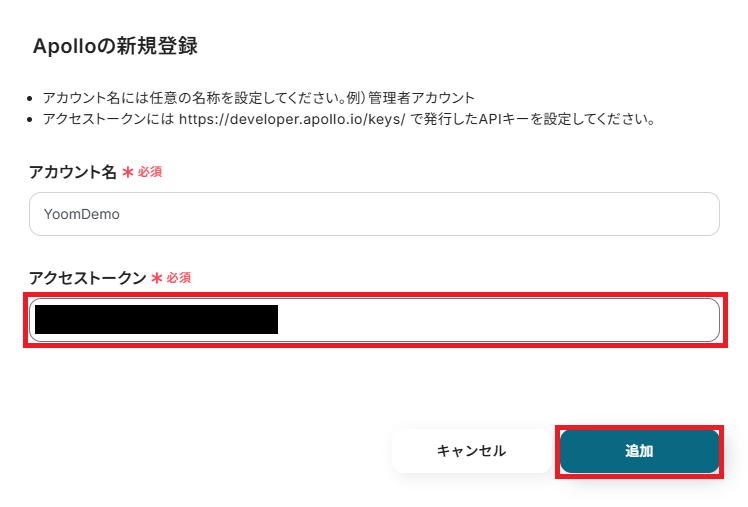Click the アカウント名 field label
Image resolution: width=748 pixels, height=507 pixels.
click(73, 172)
